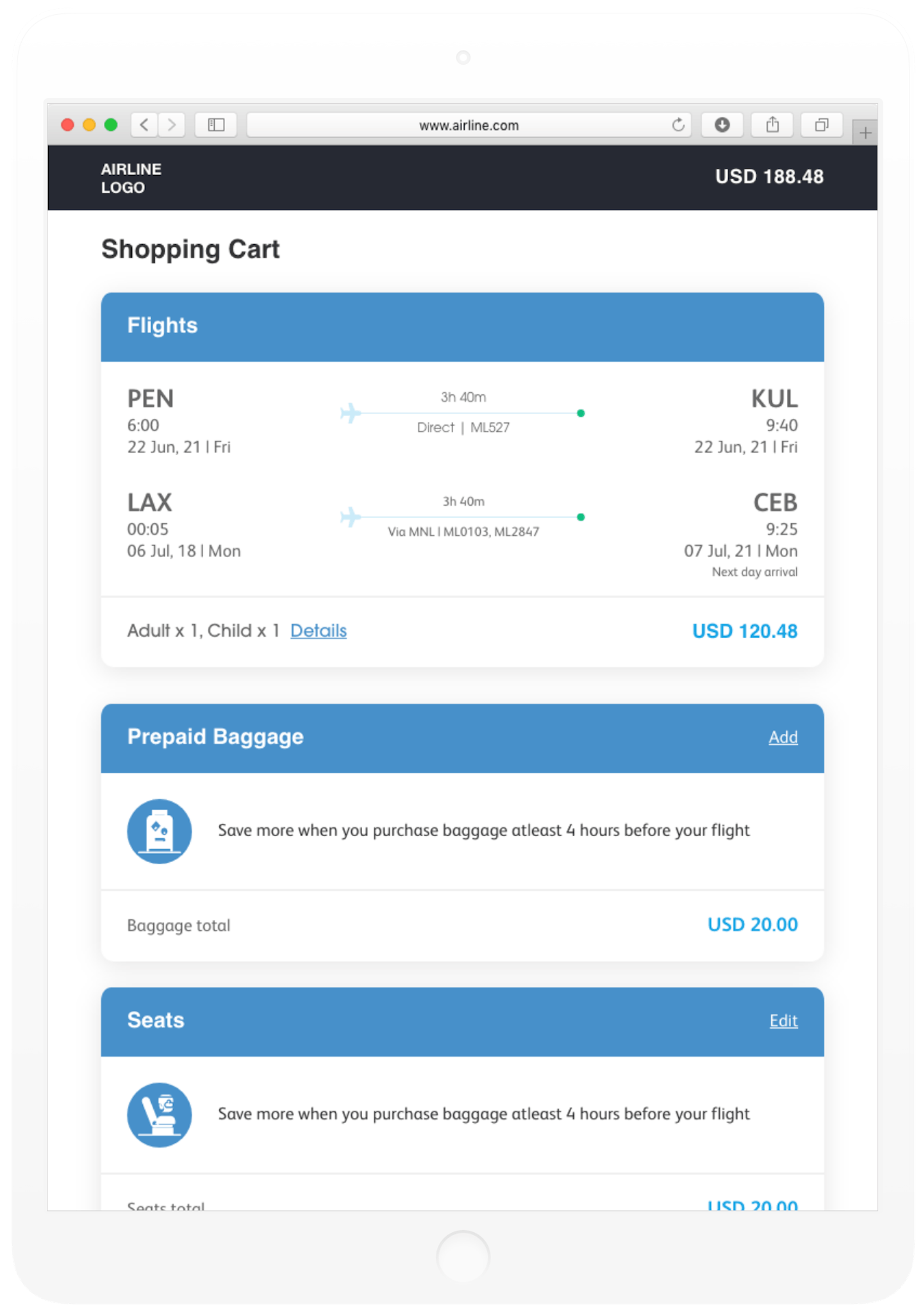Click the browser forward arrow button
This screenshot has height=1316, width=923.
pyautogui.click(x=172, y=124)
